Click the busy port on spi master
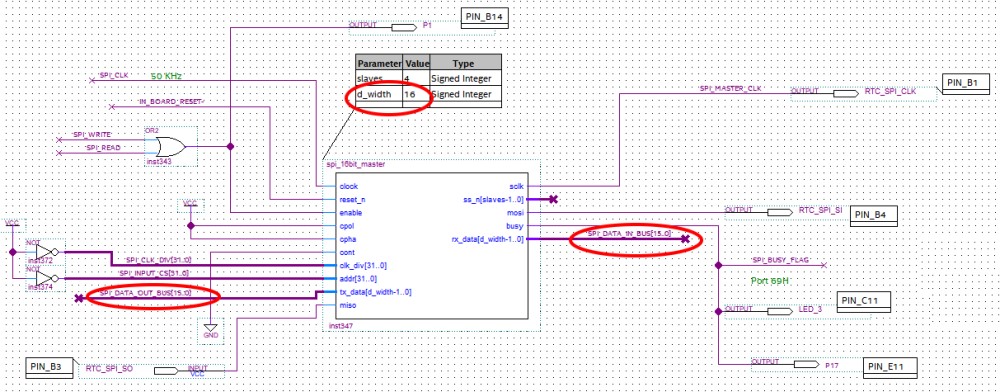 pos(515,226)
